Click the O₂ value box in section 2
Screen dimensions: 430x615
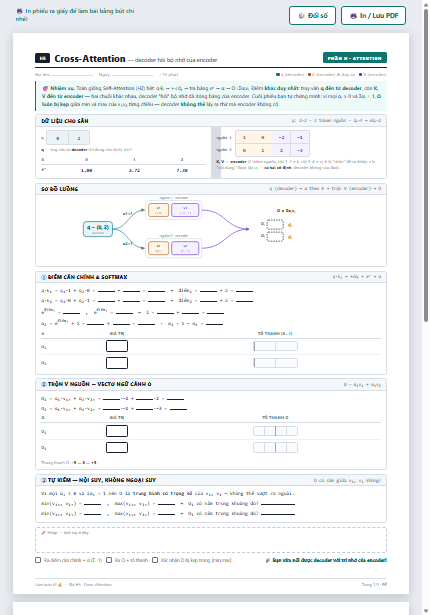pyautogui.click(x=117, y=448)
